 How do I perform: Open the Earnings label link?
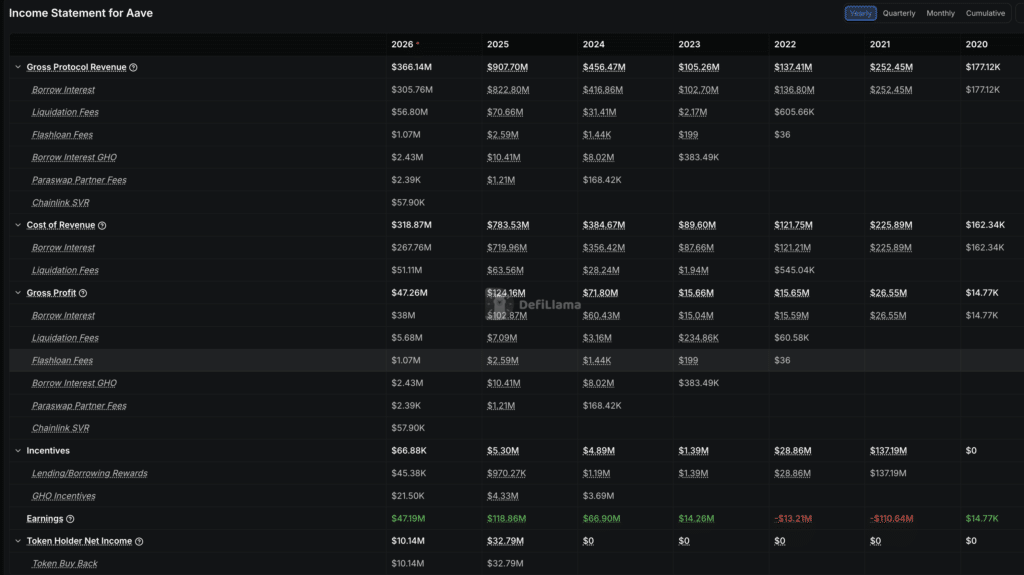pyautogui.click(x=44, y=519)
